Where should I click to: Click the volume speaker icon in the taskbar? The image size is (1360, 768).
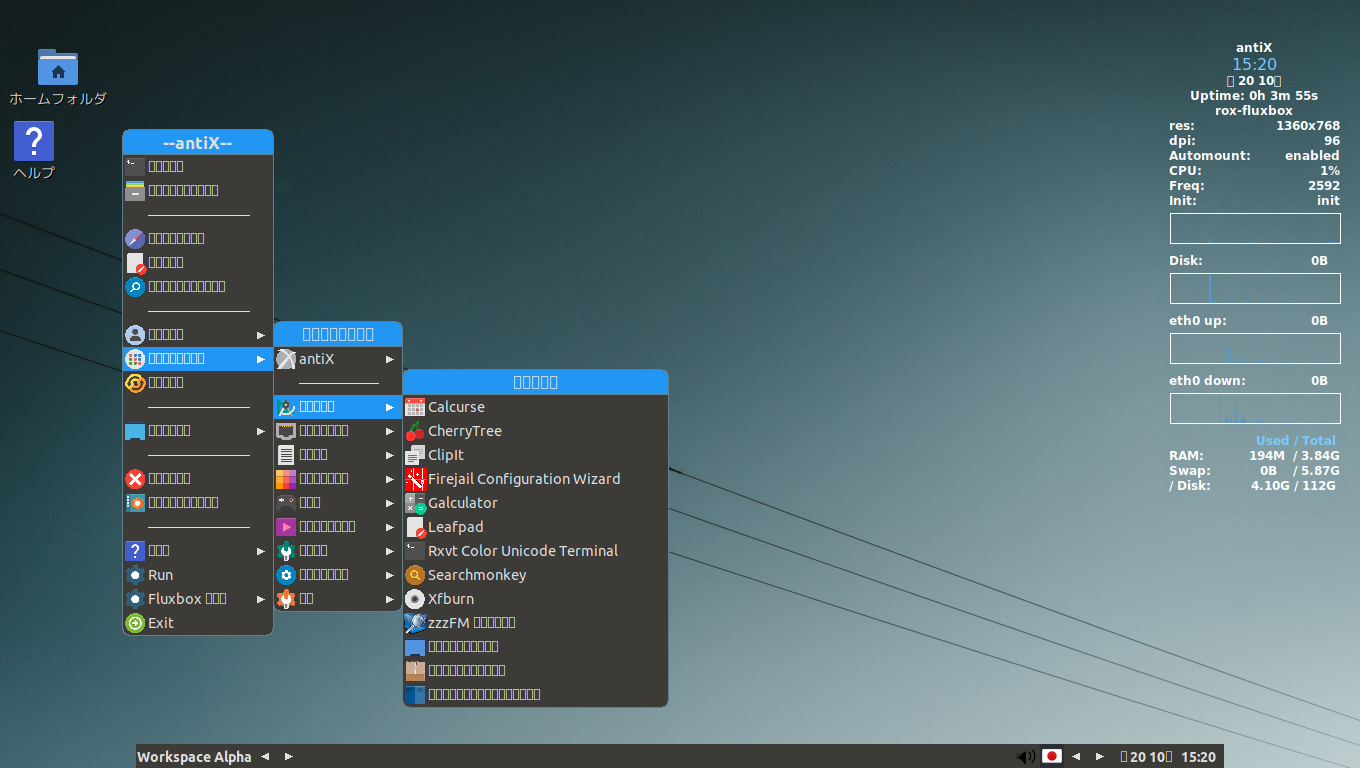[1026, 757]
